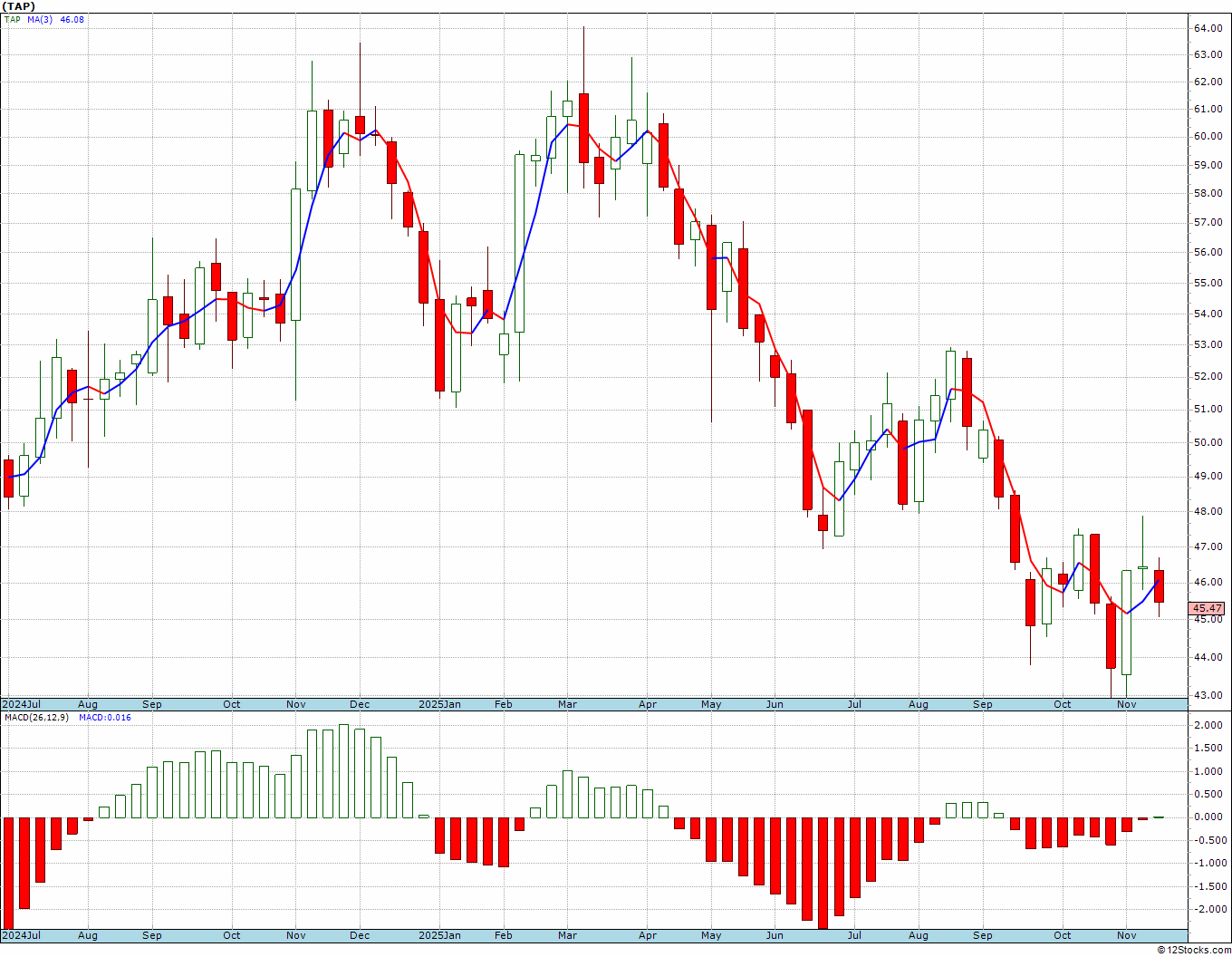The image size is (1232, 957).
Task: Select Apr on the MACD panel time axis
Action: coord(647,935)
